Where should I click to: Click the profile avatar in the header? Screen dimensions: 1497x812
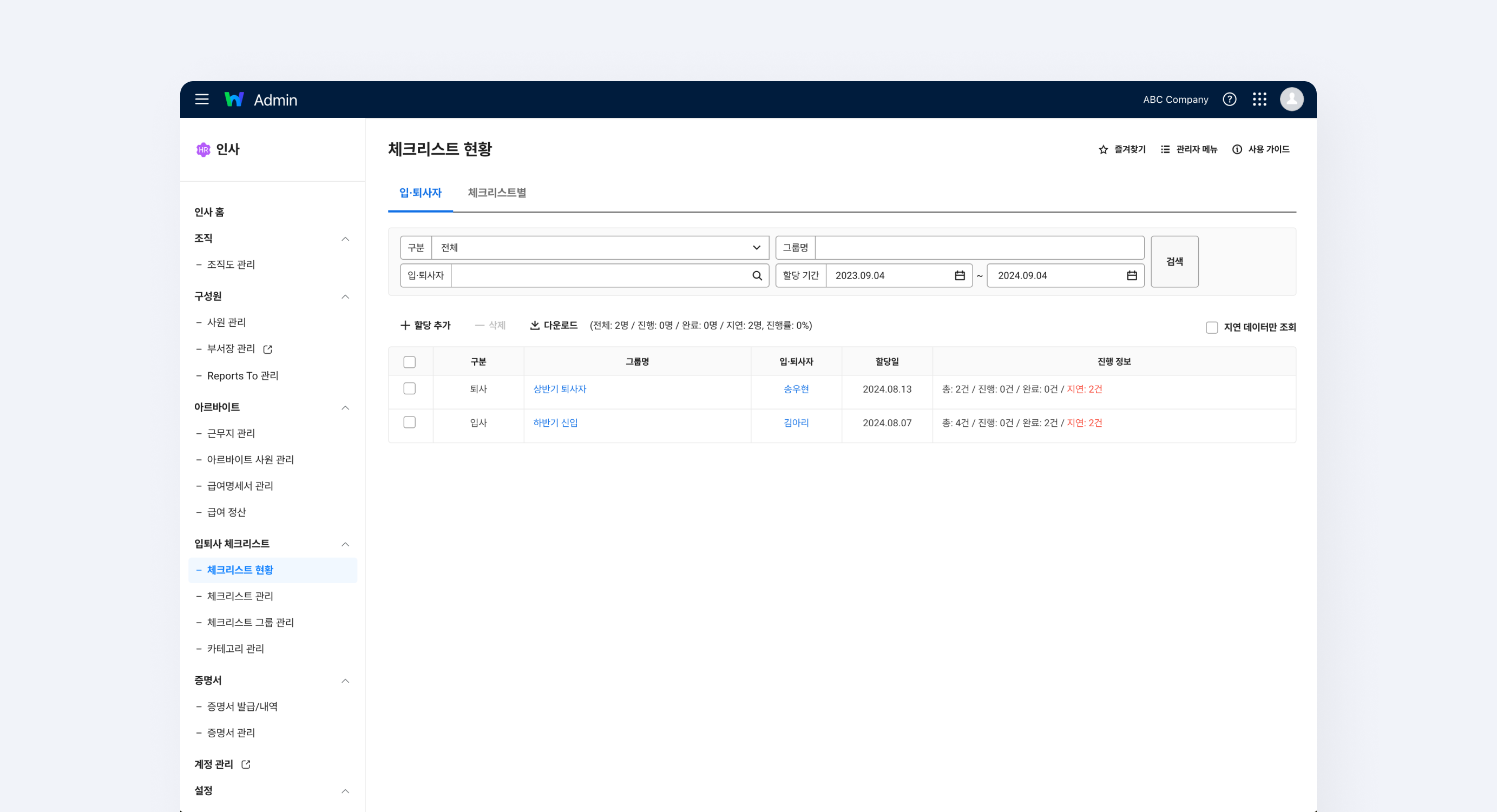tap(1291, 100)
